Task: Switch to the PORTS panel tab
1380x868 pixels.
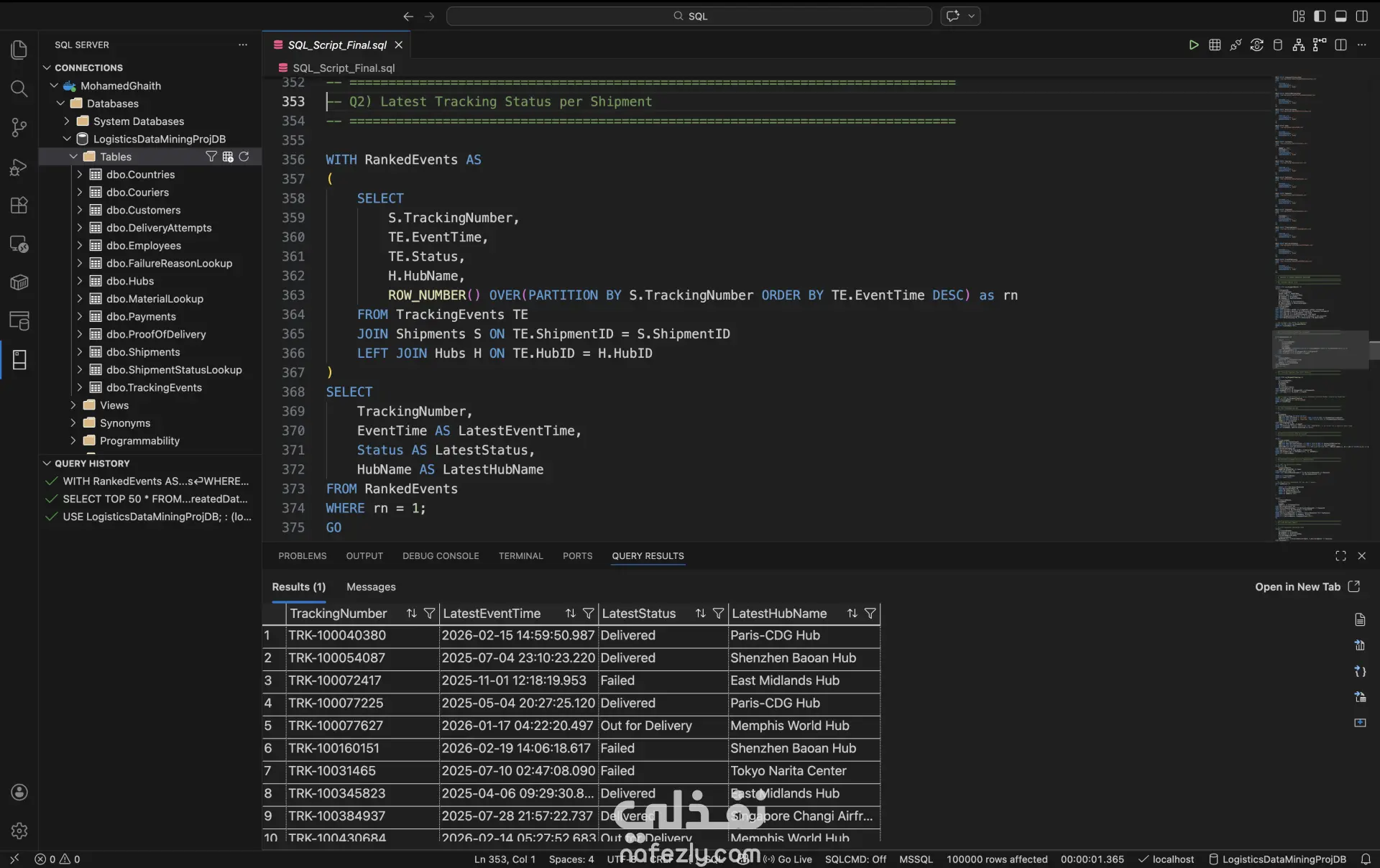Action: (577, 555)
